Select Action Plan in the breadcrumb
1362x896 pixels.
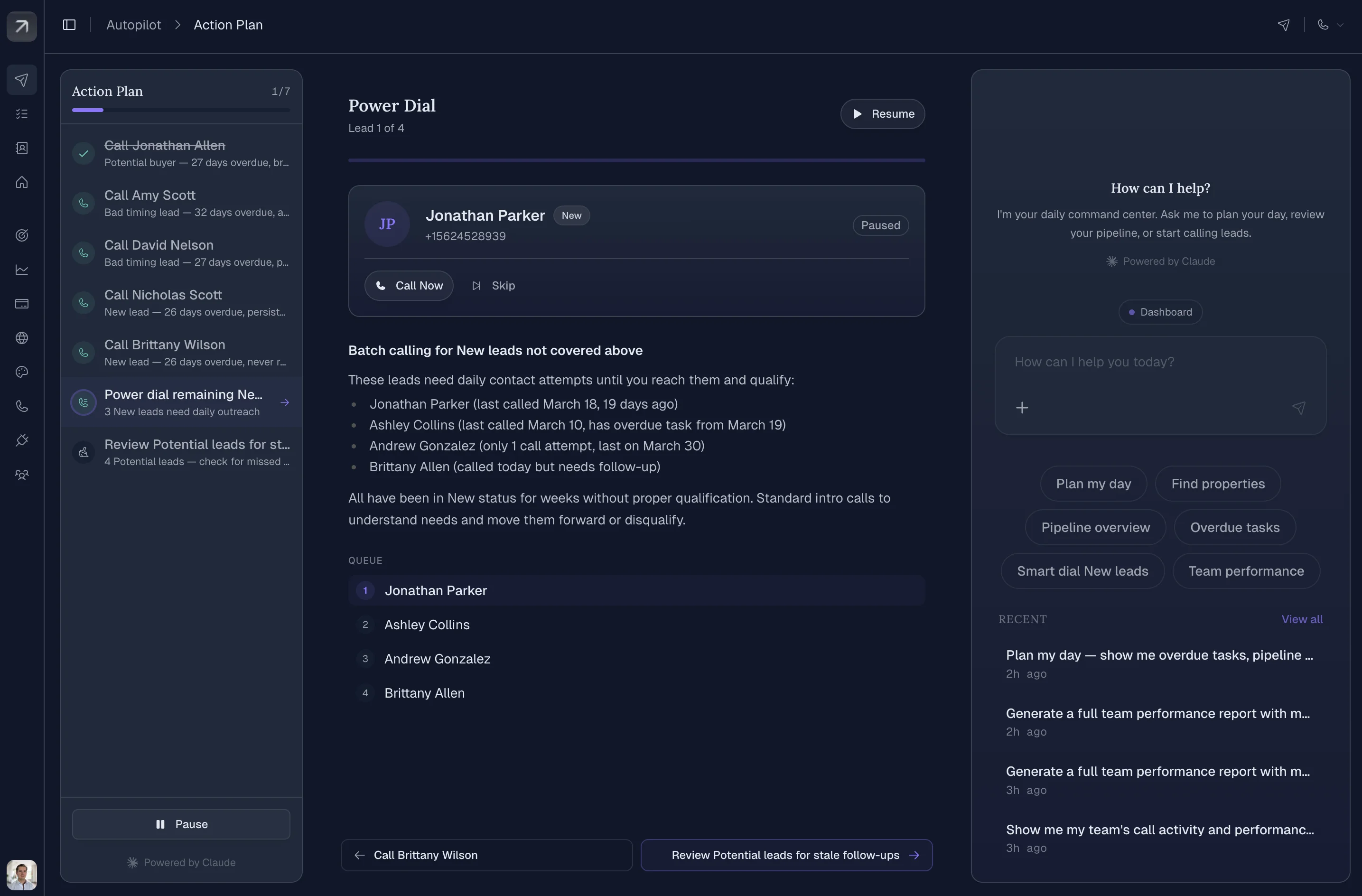click(x=228, y=25)
